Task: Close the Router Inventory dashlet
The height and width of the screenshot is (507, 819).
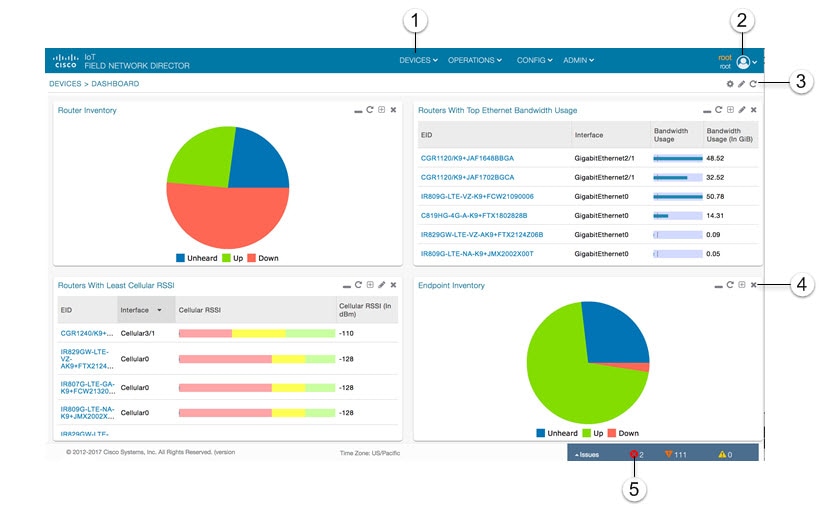Action: click(393, 110)
